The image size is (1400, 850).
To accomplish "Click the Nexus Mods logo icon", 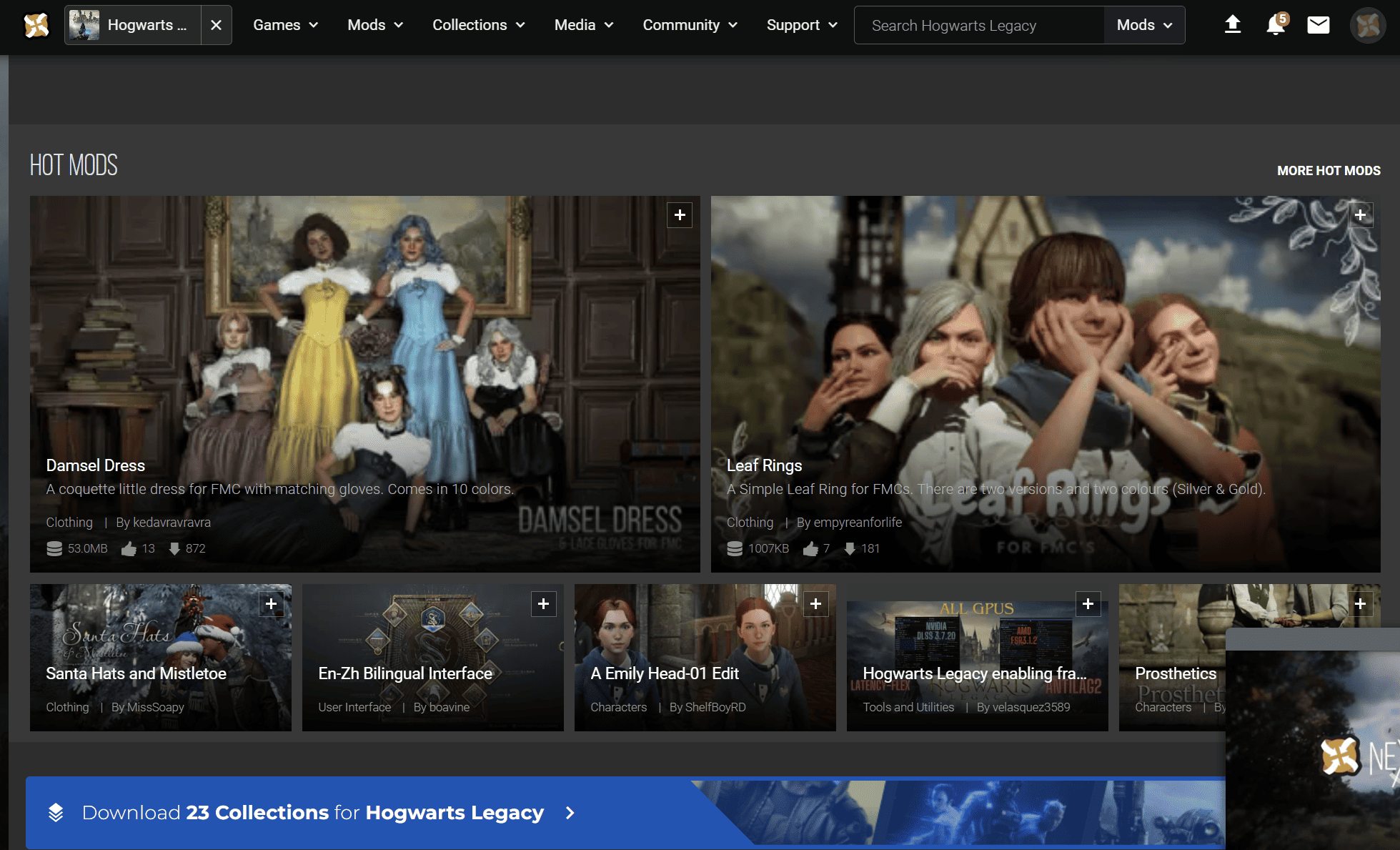I will (36, 25).
